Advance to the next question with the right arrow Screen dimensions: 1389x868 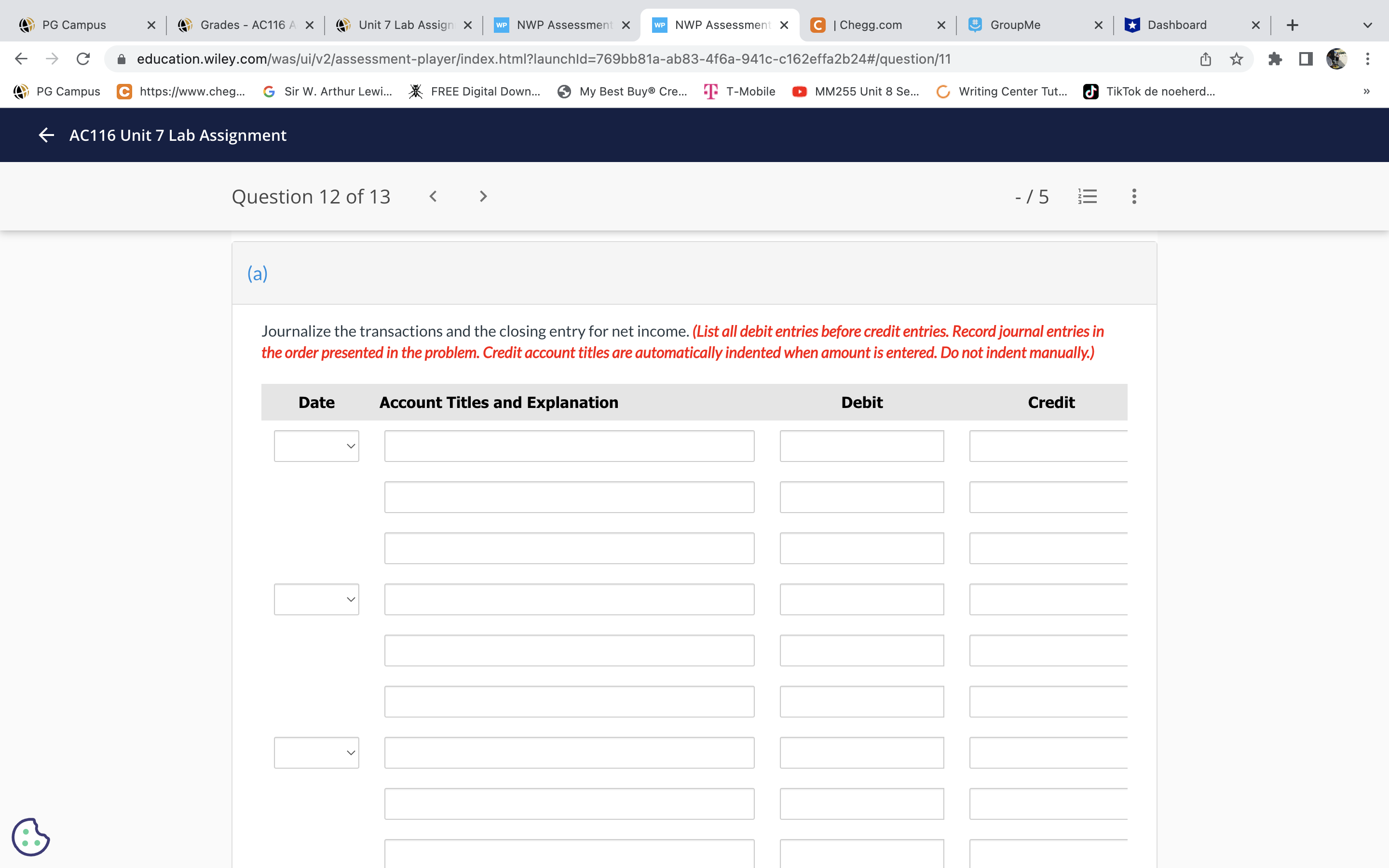[x=482, y=196]
